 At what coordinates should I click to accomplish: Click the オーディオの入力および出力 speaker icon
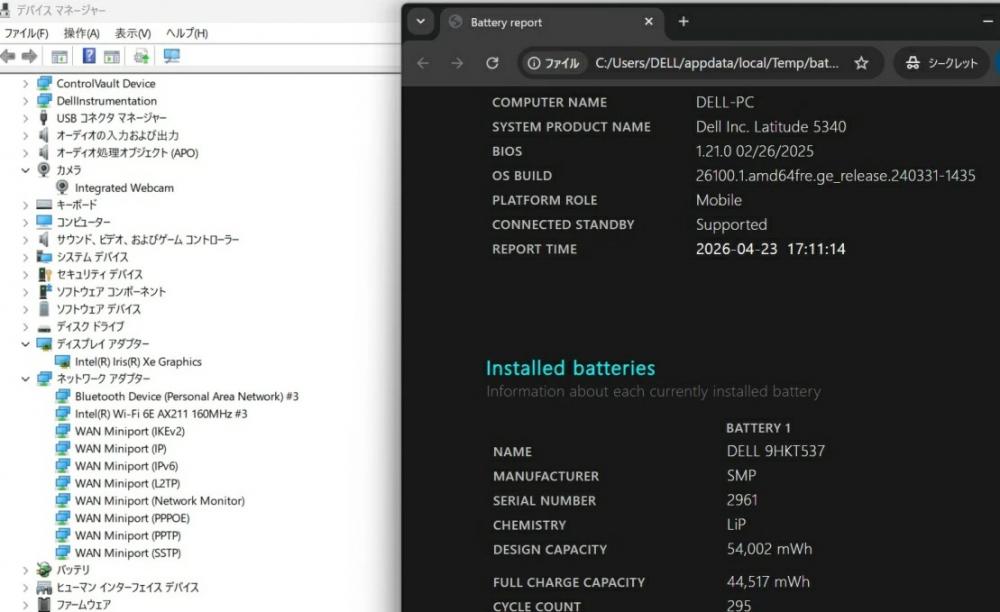tap(43, 135)
